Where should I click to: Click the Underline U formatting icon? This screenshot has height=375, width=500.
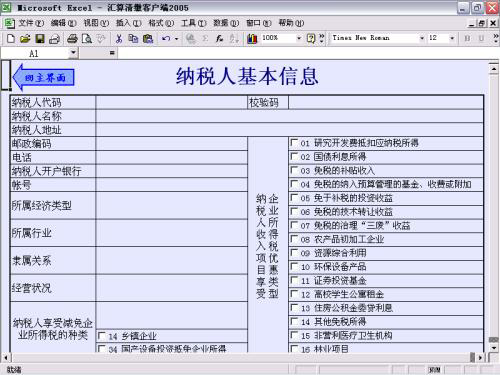[481, 39]
